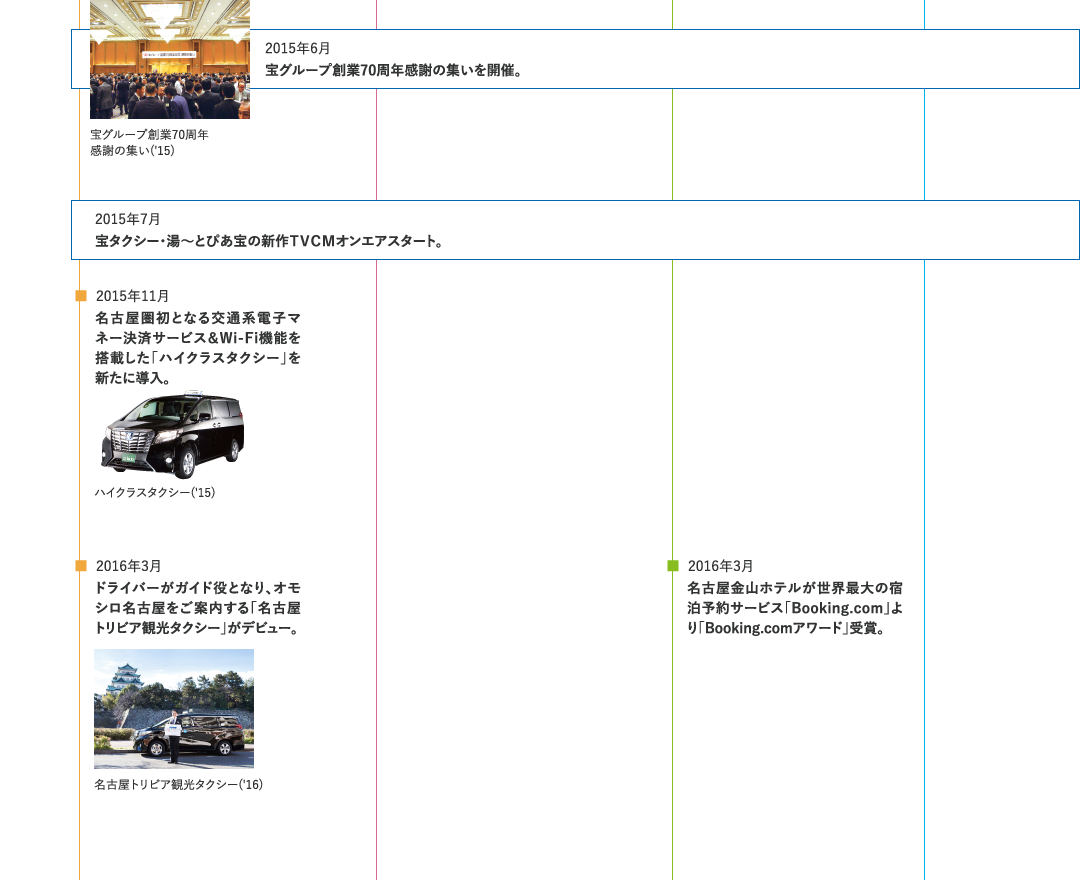Open the 70th anniversary gathering photo
The width and height of the screenshot is (1080, 880).
pos(169,59)
